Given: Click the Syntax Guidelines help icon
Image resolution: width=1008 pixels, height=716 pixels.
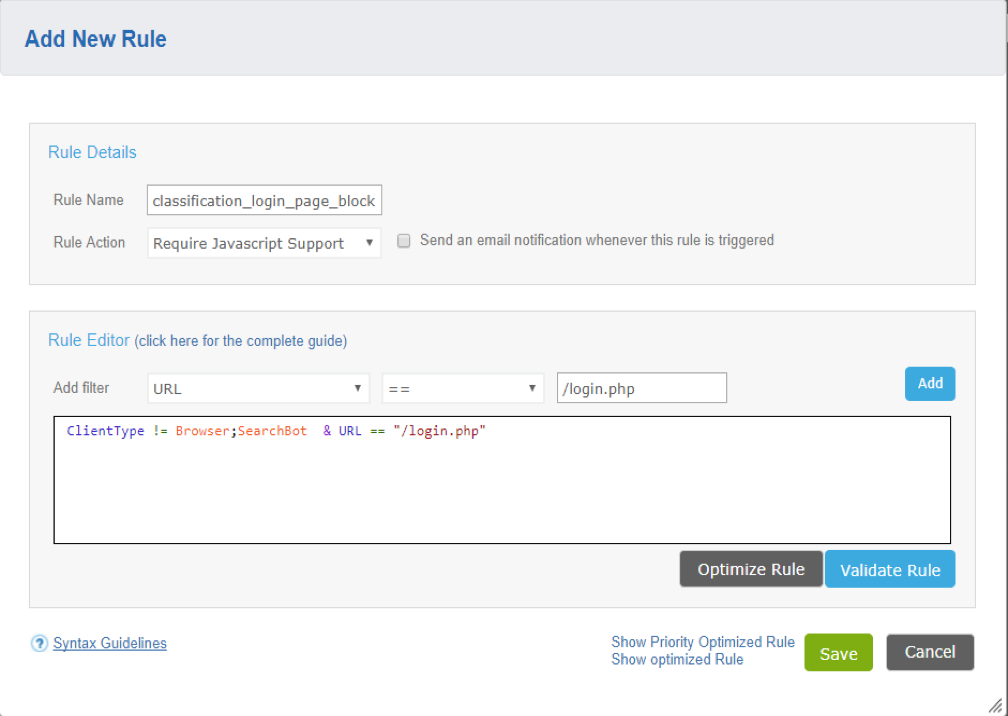Looking at the screenshot, I should pyautogui.click(x=39, y=643).
